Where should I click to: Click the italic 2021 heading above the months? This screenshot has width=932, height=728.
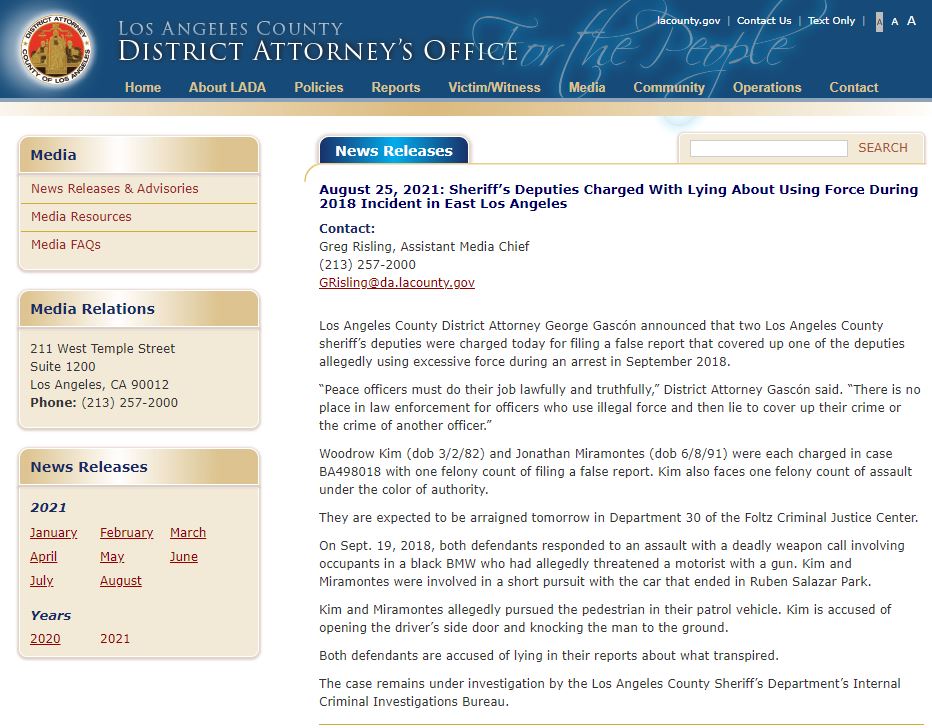coord(49,508)
